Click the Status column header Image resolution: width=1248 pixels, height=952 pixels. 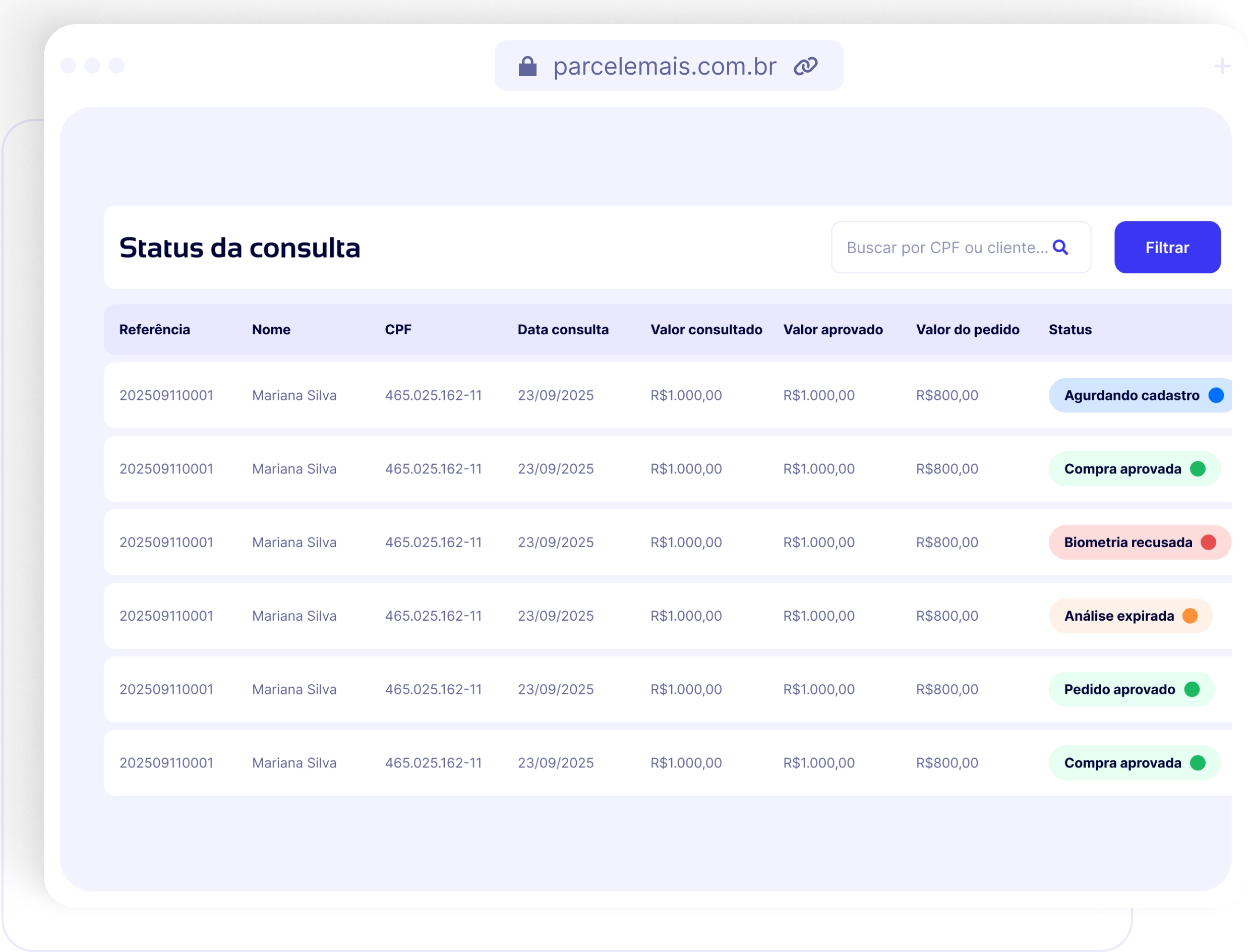point(1069,329)
